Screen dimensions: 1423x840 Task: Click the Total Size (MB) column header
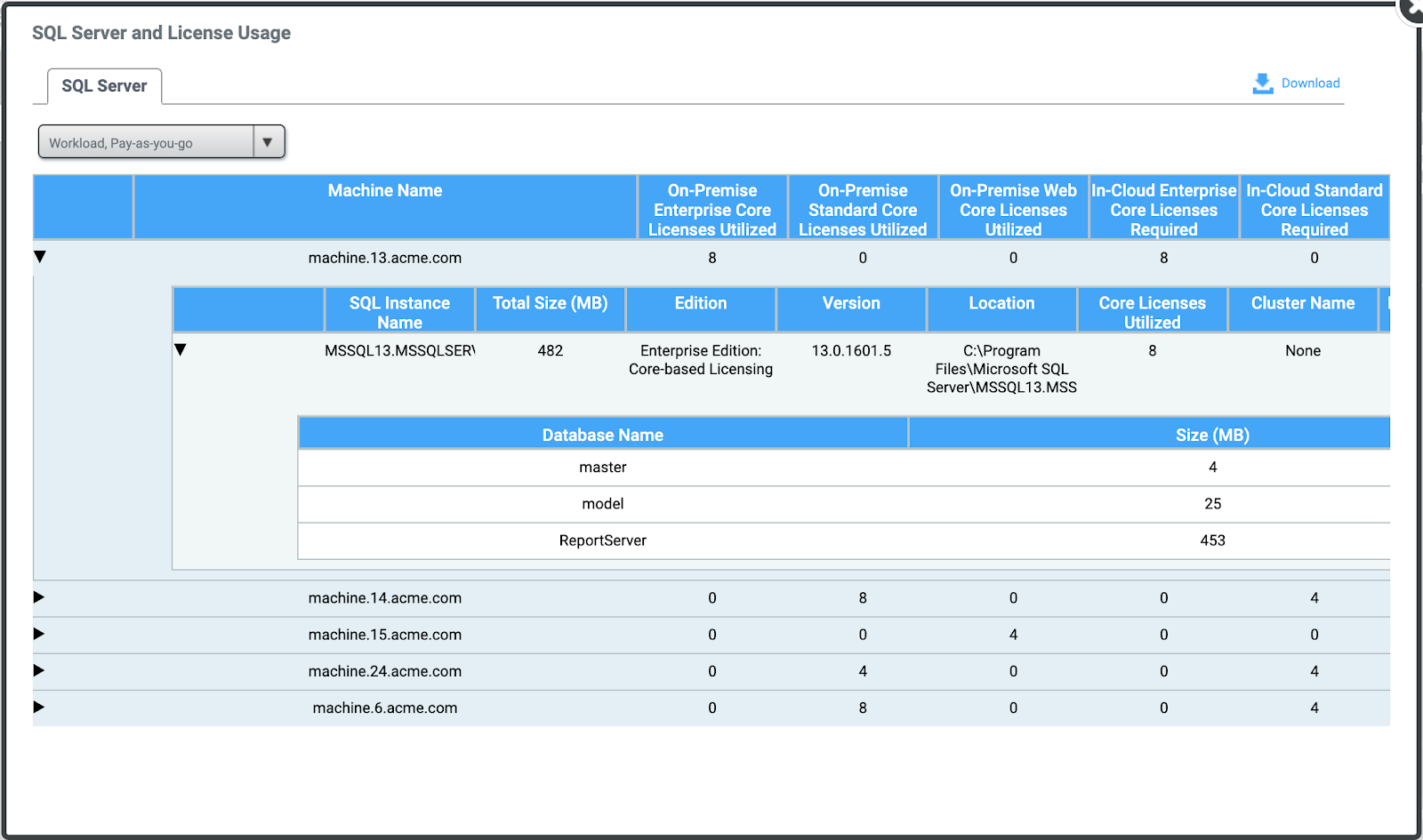click(550, 304)
